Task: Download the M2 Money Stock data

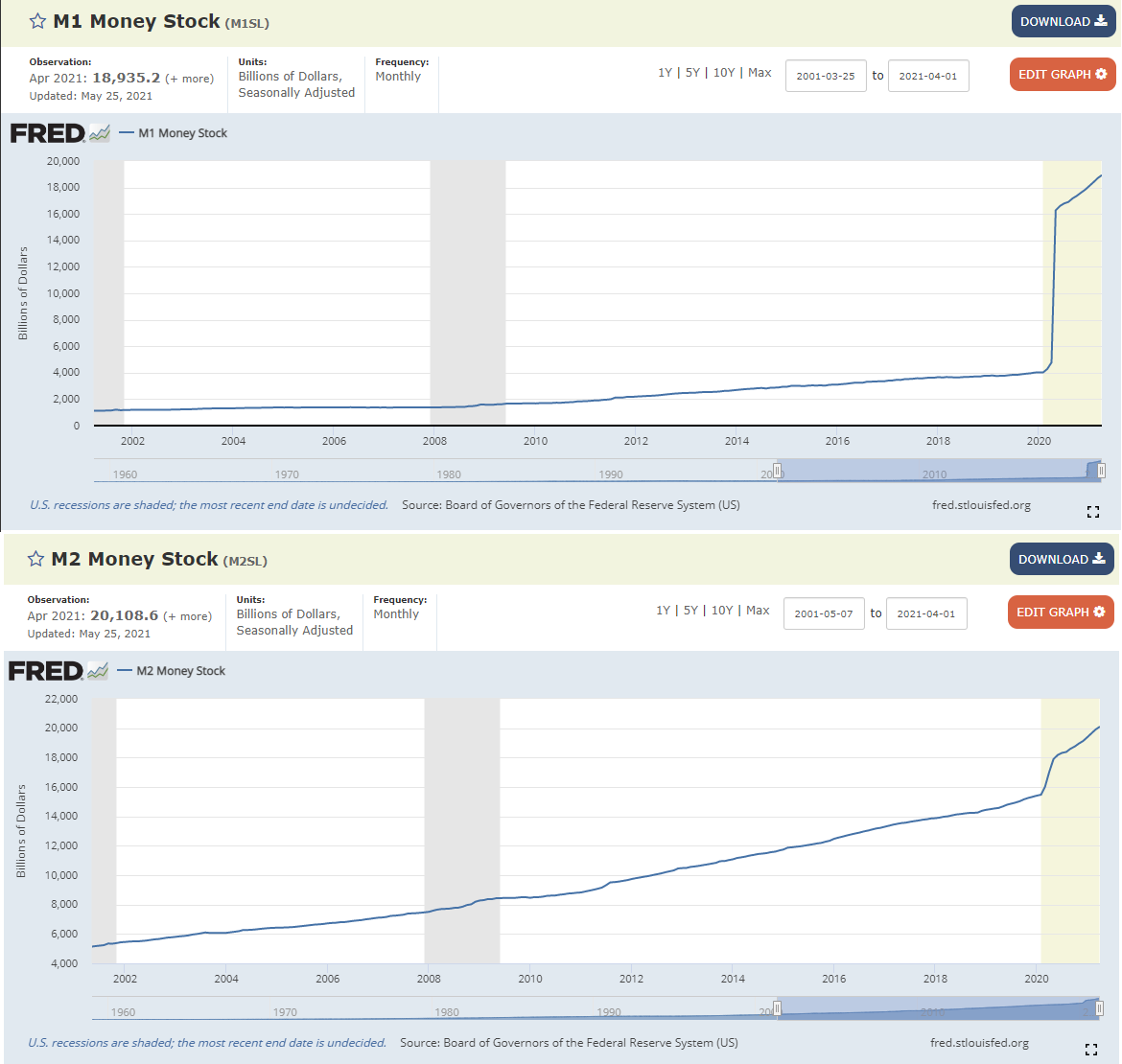Action: tap(1062, 559)
